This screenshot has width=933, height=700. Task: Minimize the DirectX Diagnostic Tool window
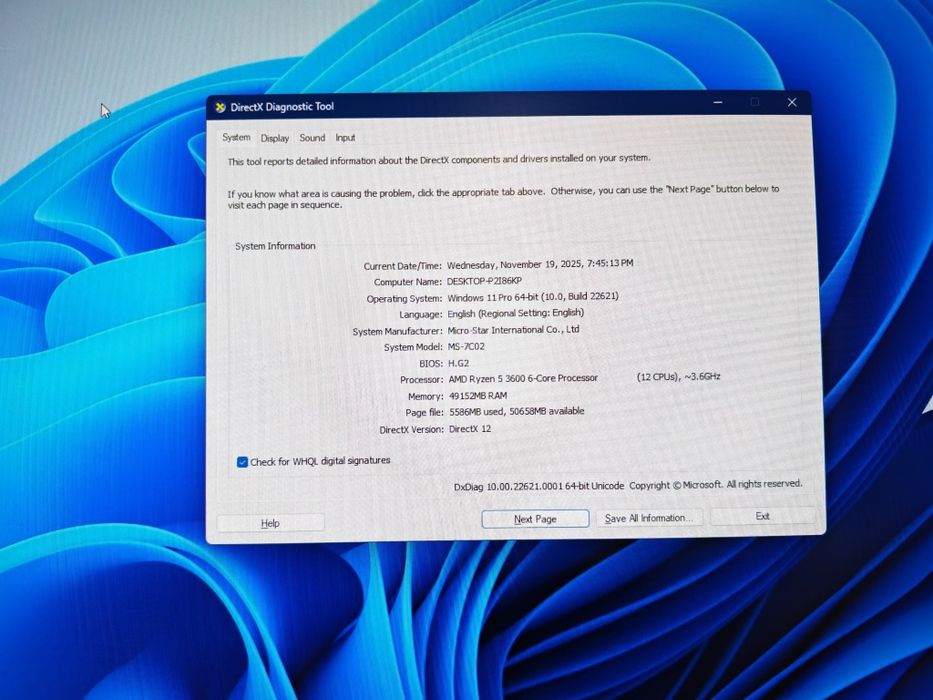tap(718, 102)
